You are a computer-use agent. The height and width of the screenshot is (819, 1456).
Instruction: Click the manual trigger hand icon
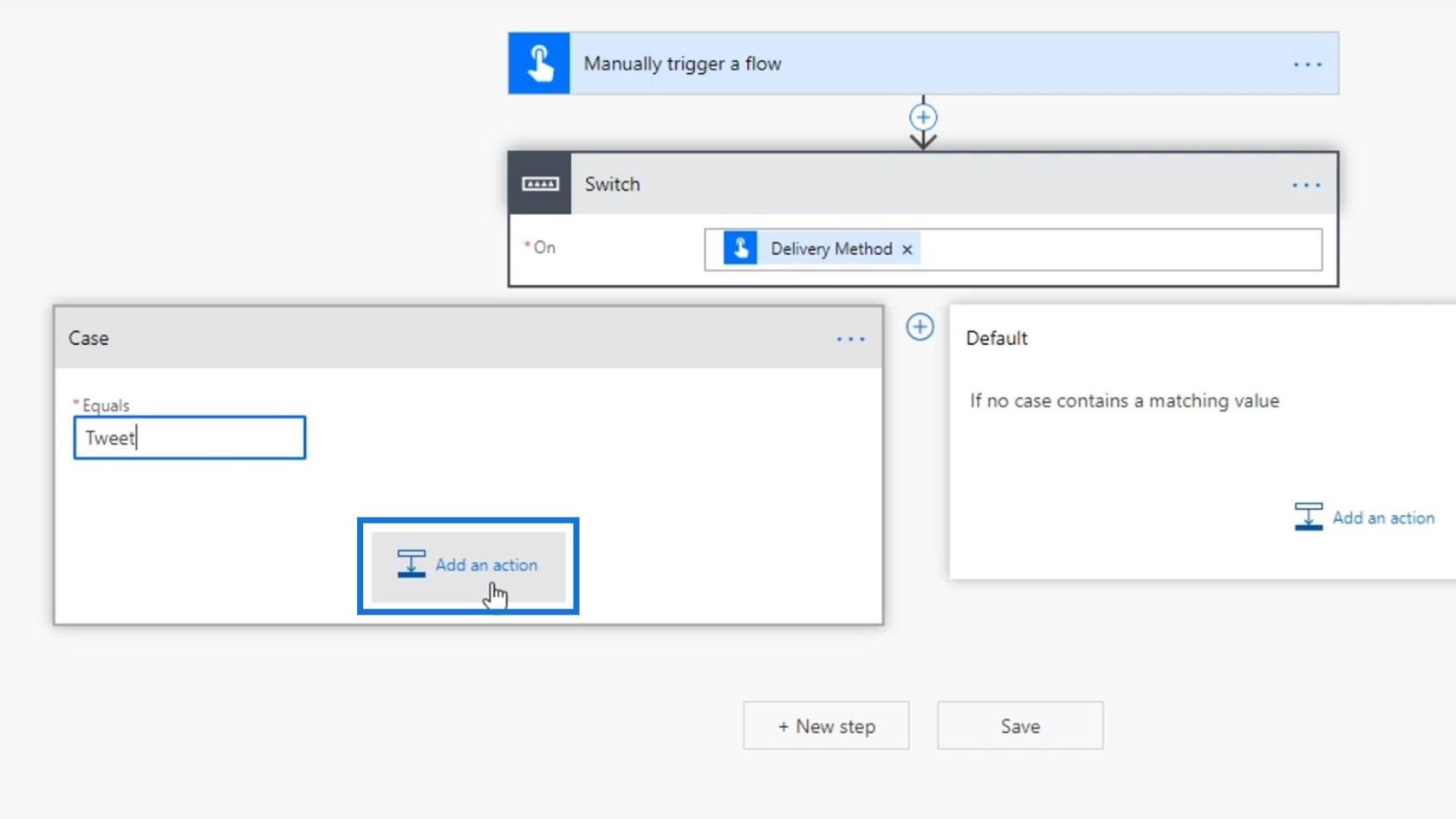[539, 63]
